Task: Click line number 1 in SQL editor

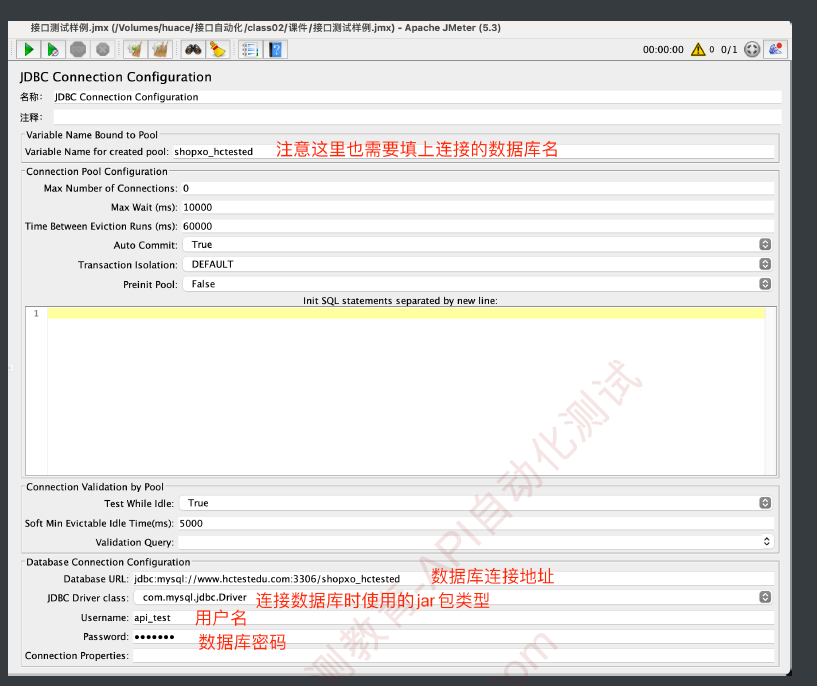Action: click(x=36, y=313)
